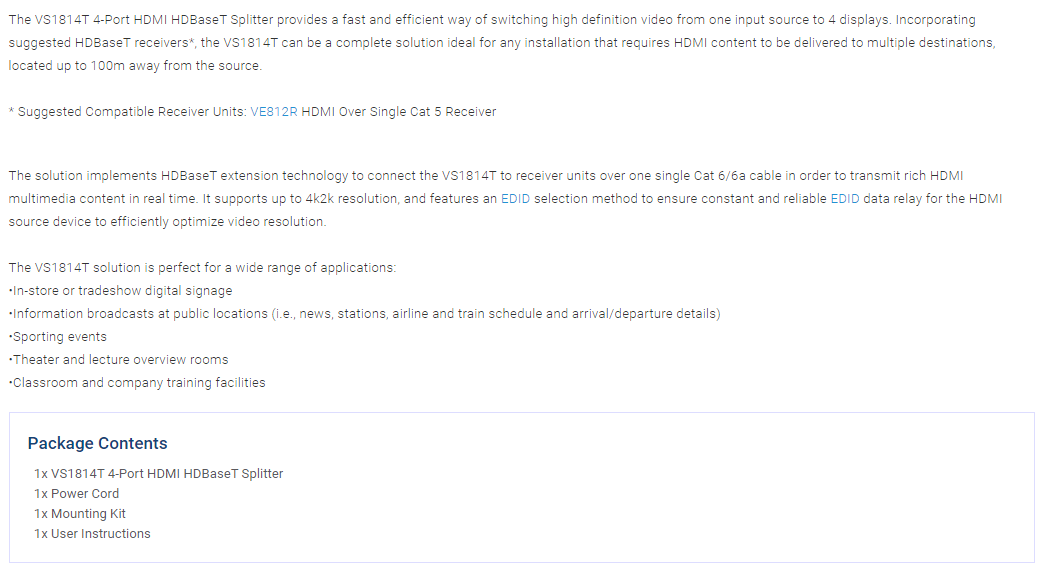Select the "1x Mounting Kit" package item
This screenshot has height=572, width=1043.
[x=80, y=514]
